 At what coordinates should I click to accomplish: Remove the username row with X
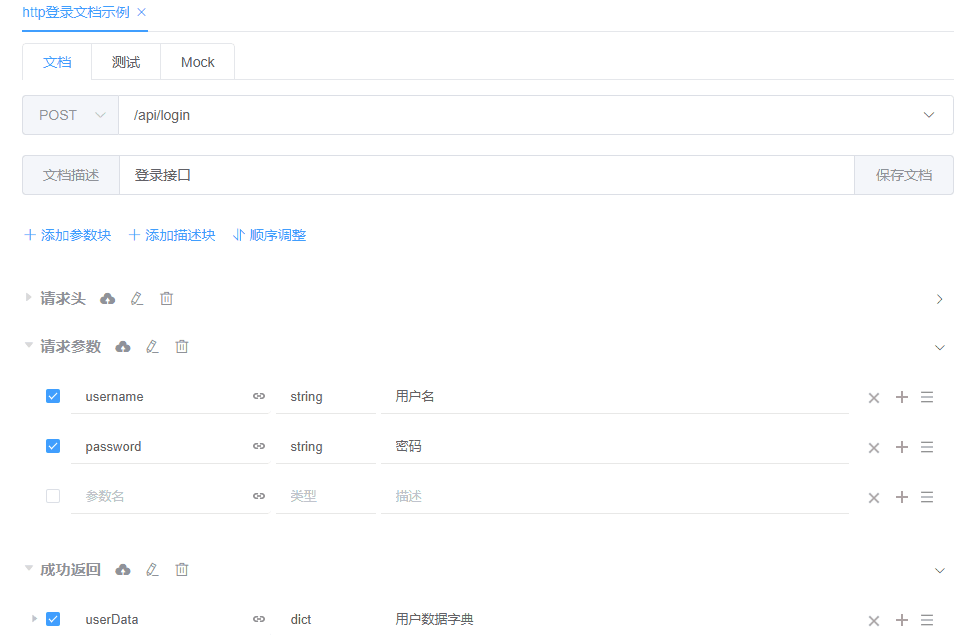click(x=873, y=398)
